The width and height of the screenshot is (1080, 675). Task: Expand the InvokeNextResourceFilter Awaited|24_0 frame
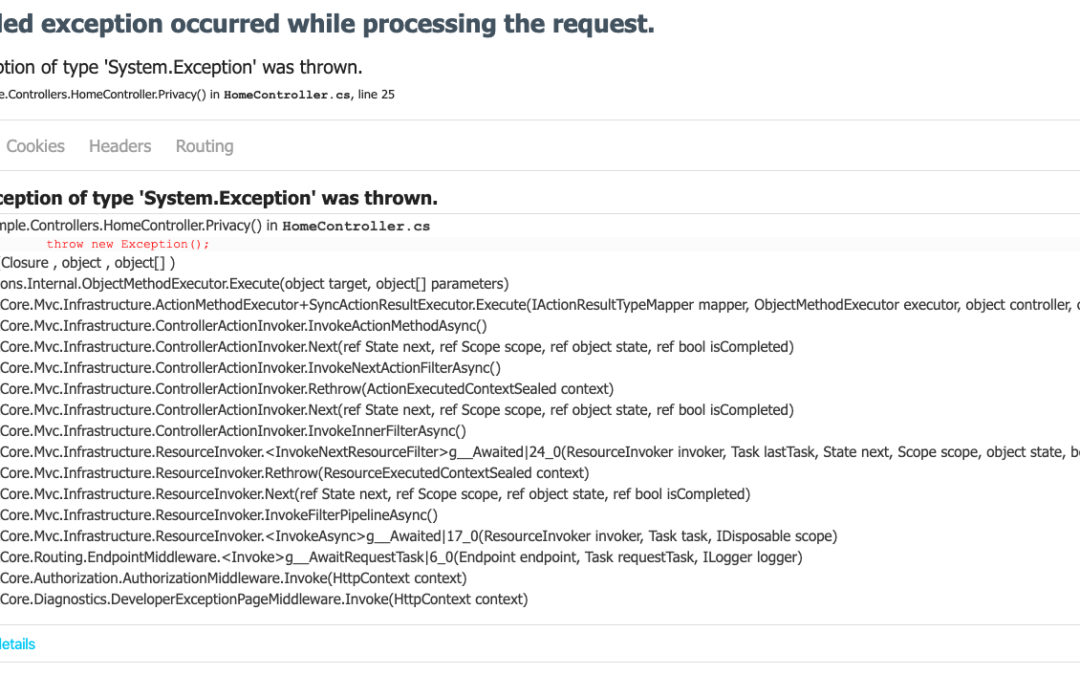pyautogui.click(x=400, y=452)
